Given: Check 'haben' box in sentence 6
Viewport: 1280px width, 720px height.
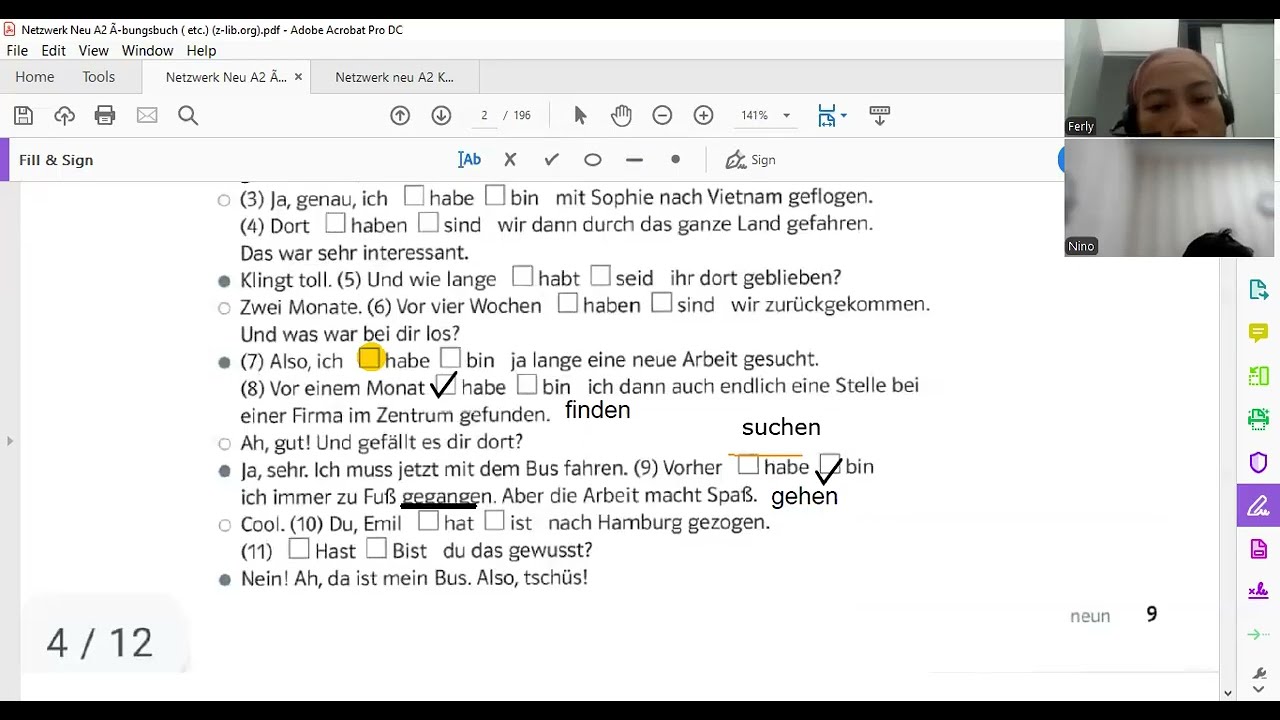Looking at the screenshot, I should [x=568, y=302].
